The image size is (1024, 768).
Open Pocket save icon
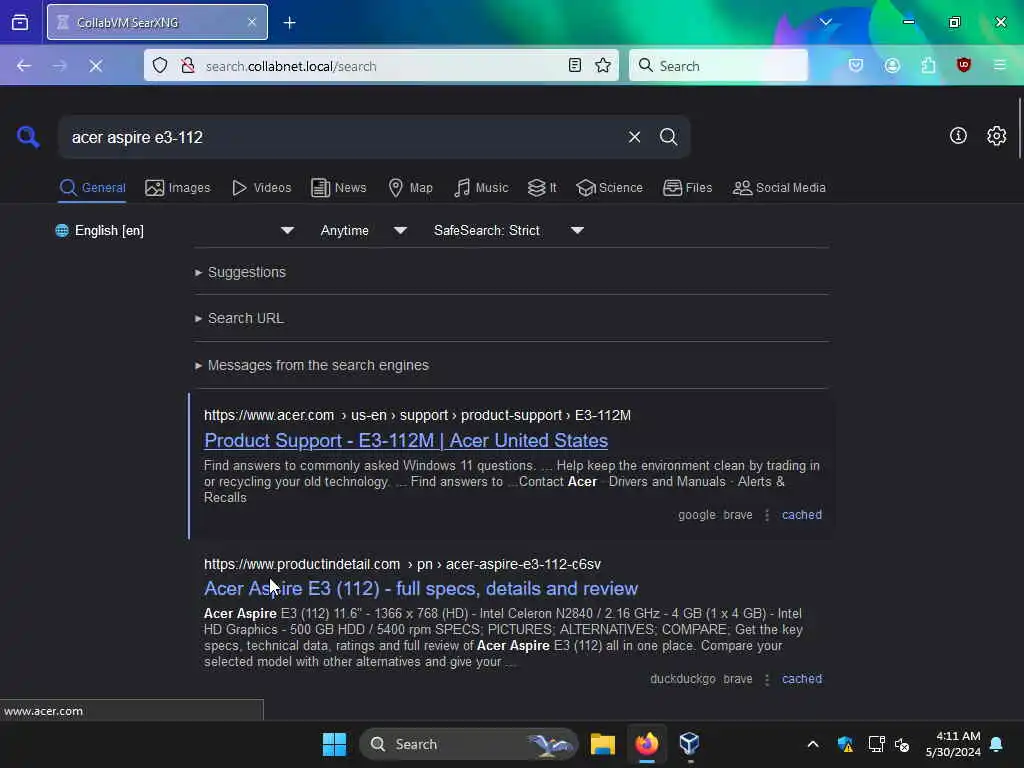pos(856,65)
